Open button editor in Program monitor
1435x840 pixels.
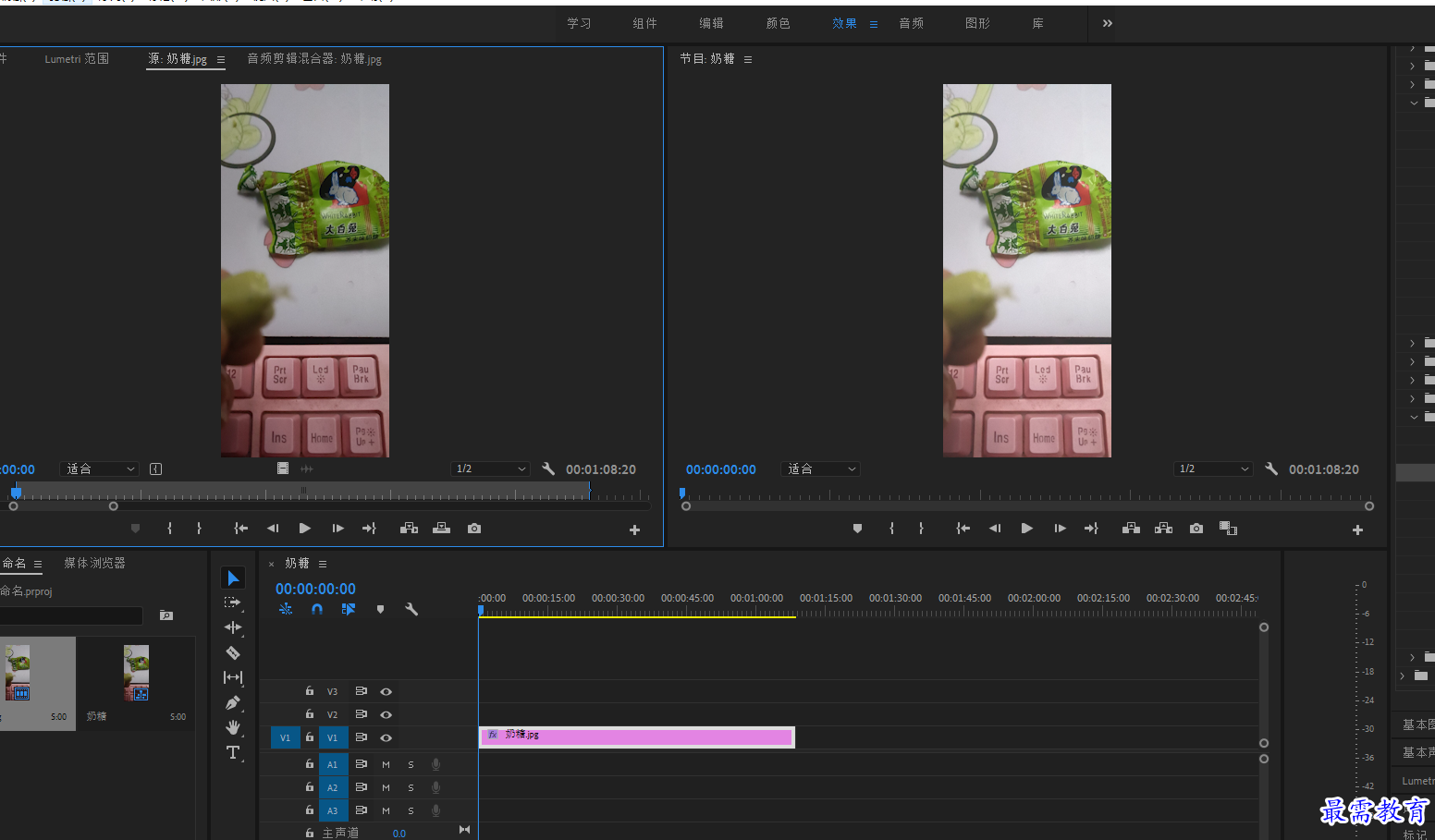[x=1357, y=530]
